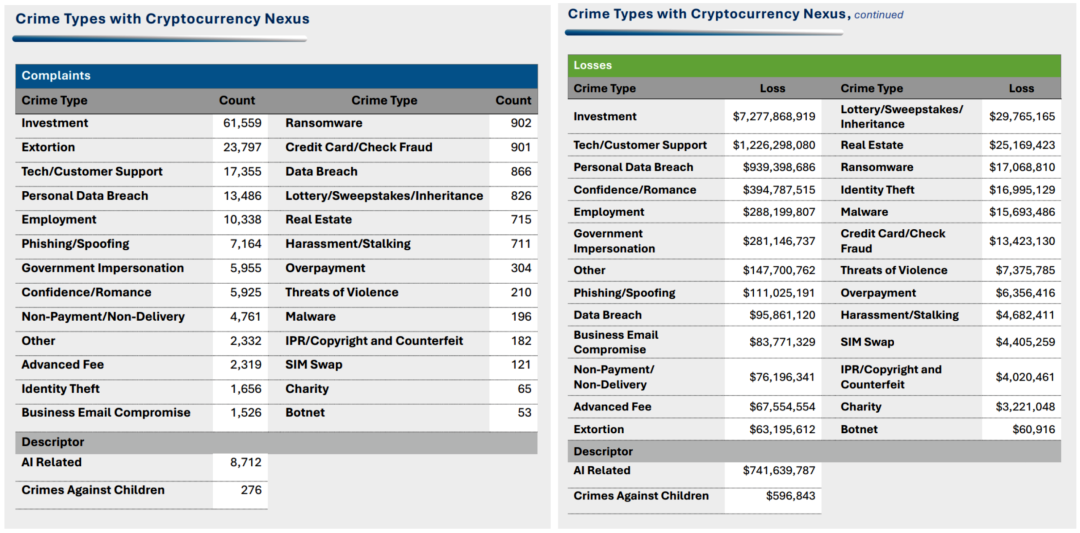Screen dimensions: 1080x533
Task: Select the Extortion count value 23,797
Action: 240,148
